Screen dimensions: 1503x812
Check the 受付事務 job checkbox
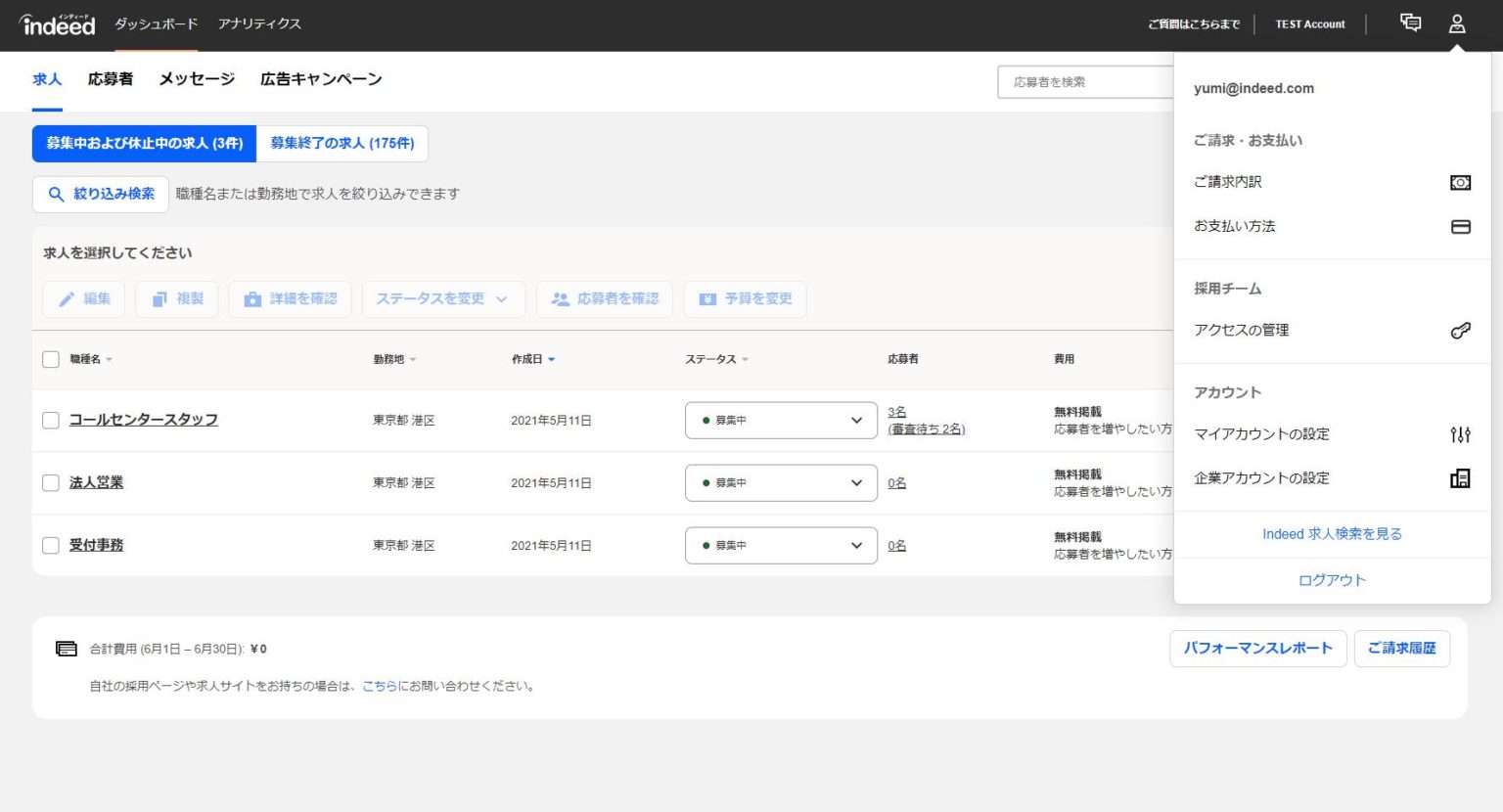pyautogui.click(x=51, y=545)
